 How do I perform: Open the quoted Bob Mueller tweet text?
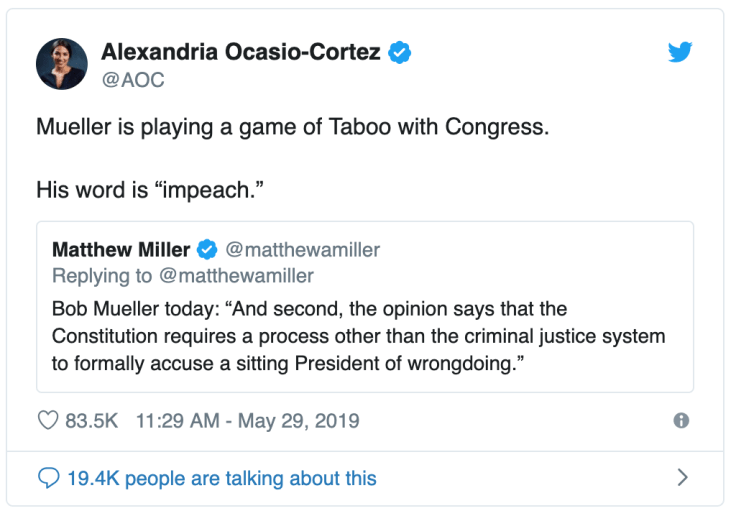358,336
